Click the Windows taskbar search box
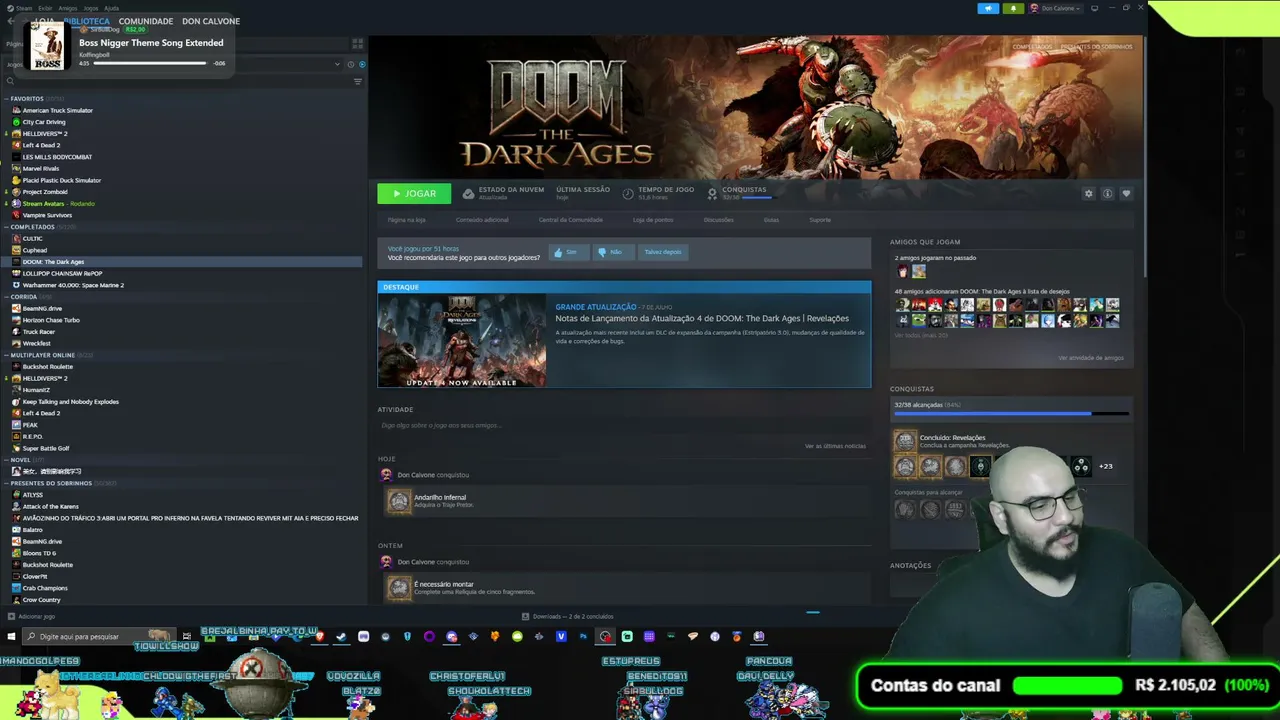The height and width of the screenshot is (720, 1280). coord(98,636)
